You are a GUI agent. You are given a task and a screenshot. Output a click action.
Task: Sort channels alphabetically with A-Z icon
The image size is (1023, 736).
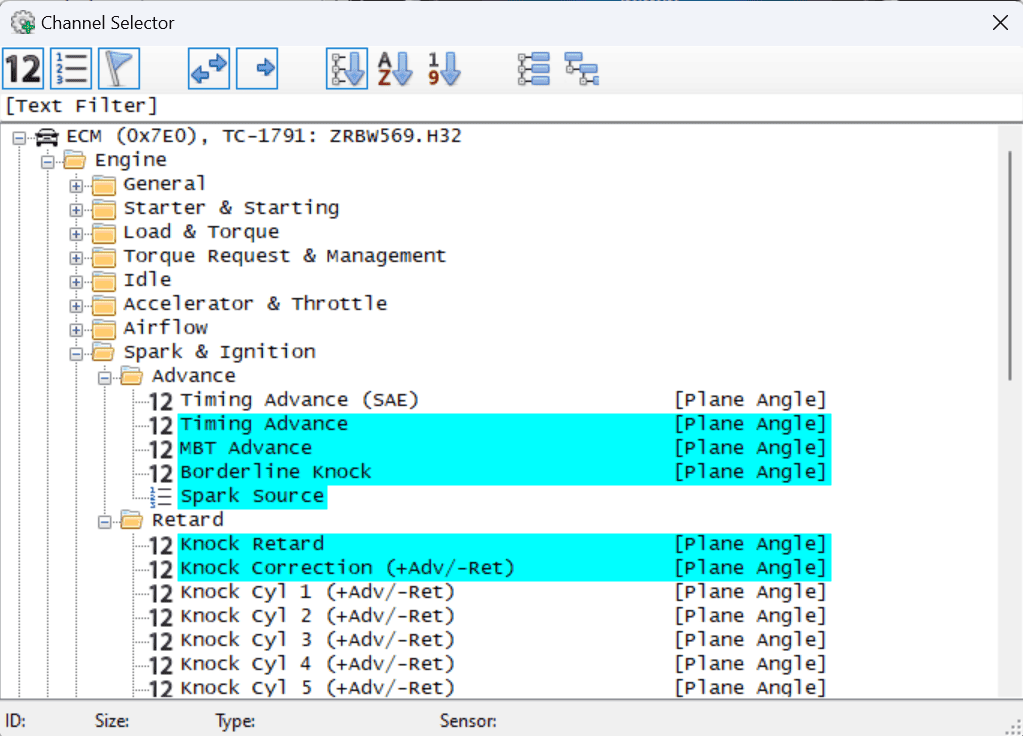coord(395,69)
